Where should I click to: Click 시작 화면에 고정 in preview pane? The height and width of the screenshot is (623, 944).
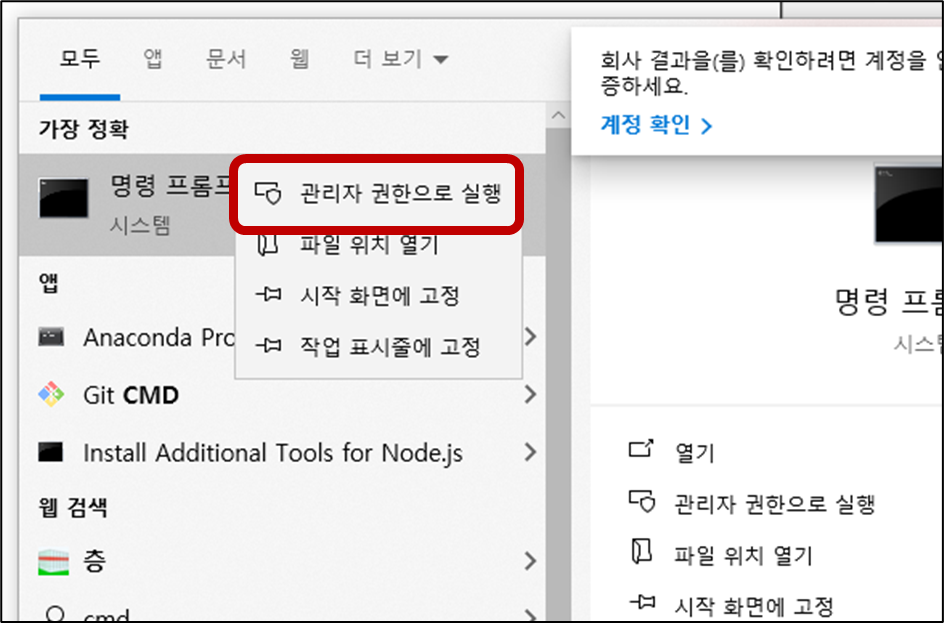tap(754, 606)
